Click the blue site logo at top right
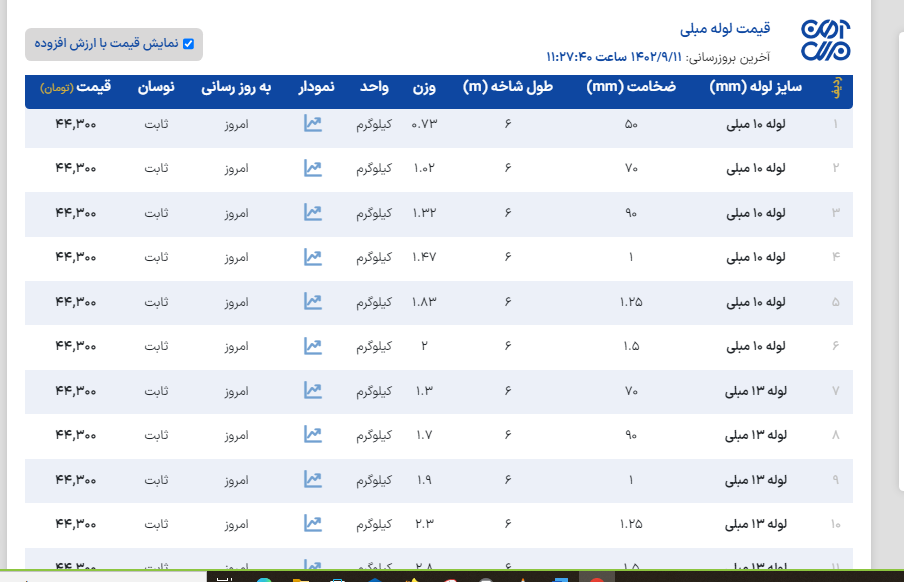The height and width of the screenshot is (582, 904). [x=826, y=40]
